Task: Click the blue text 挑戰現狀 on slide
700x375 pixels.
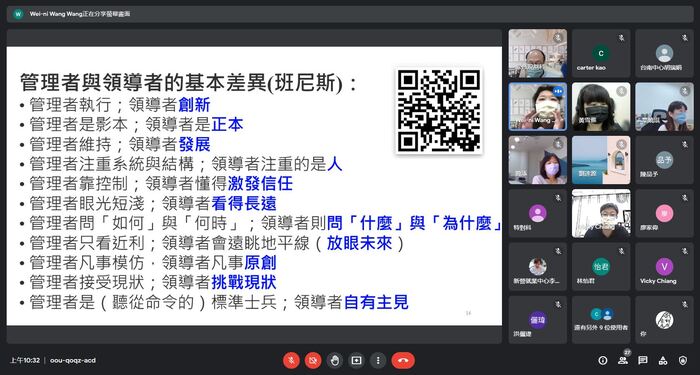Action: (x=244, y=283)
